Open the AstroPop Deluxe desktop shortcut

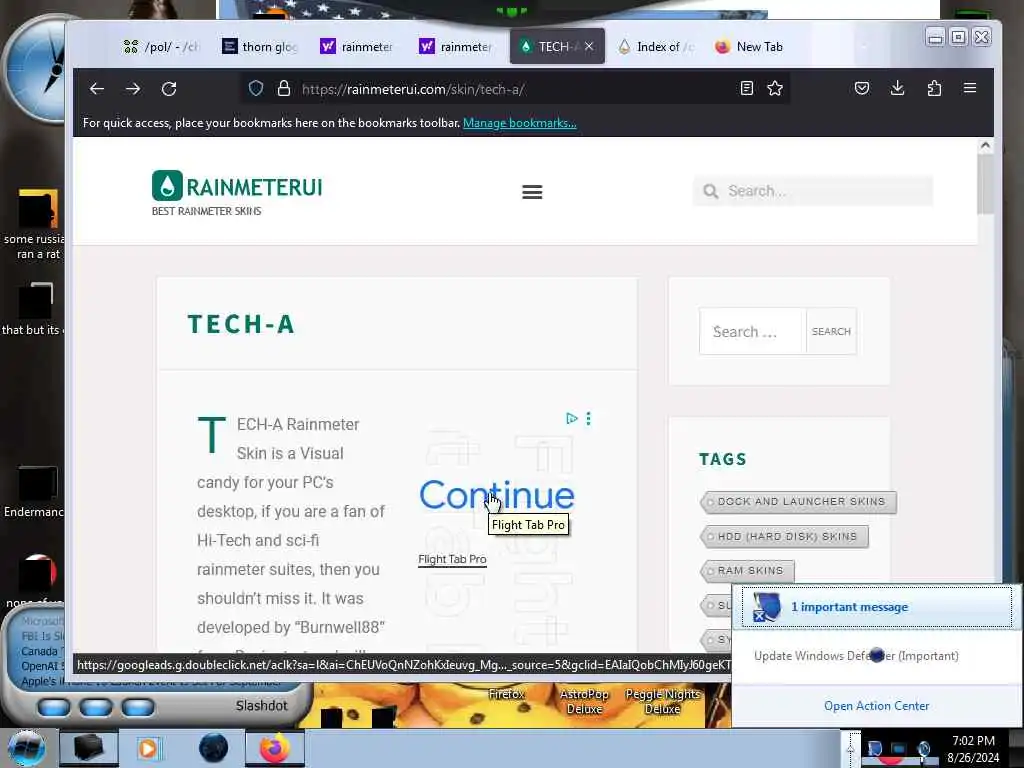584,701
